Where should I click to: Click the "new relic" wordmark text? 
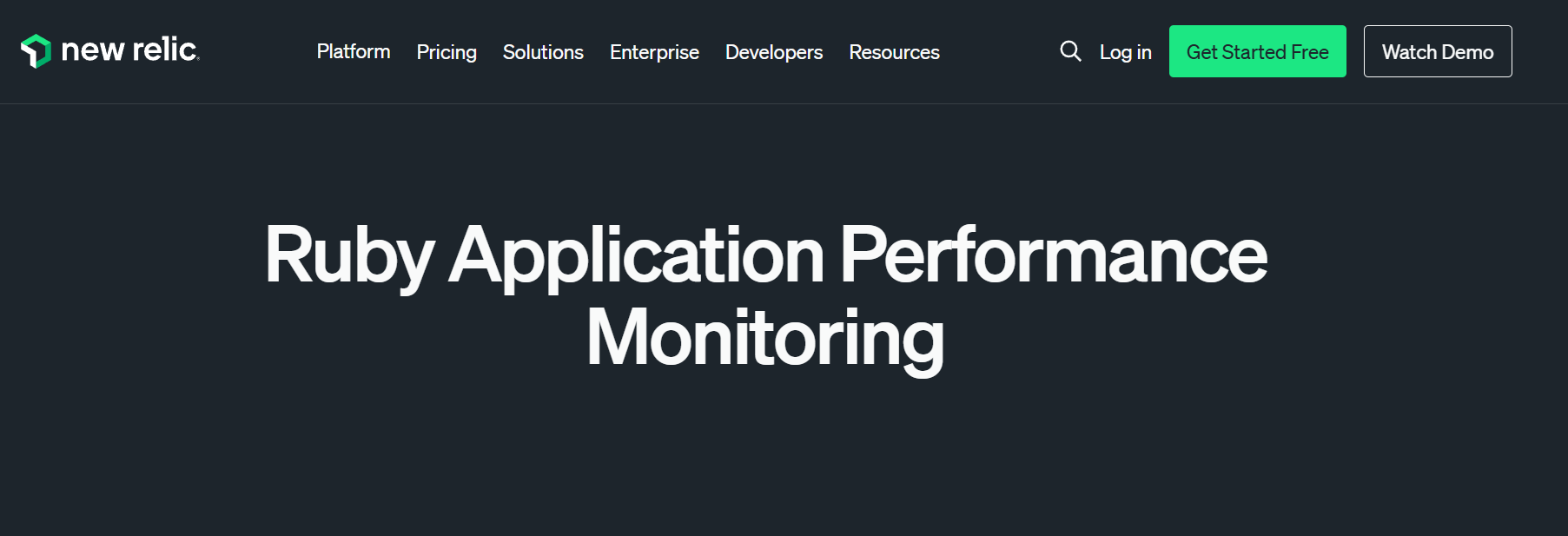click(x=129, y=50)
